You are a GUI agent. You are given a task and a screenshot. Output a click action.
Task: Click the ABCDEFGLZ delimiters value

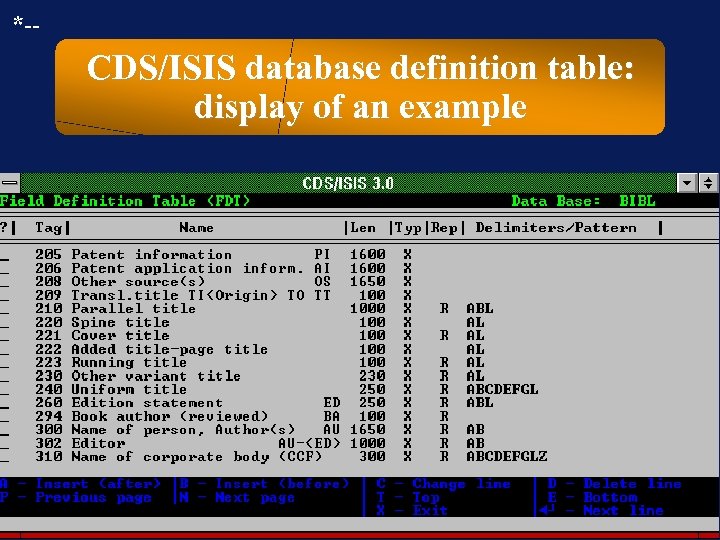(x=506, y=456)
